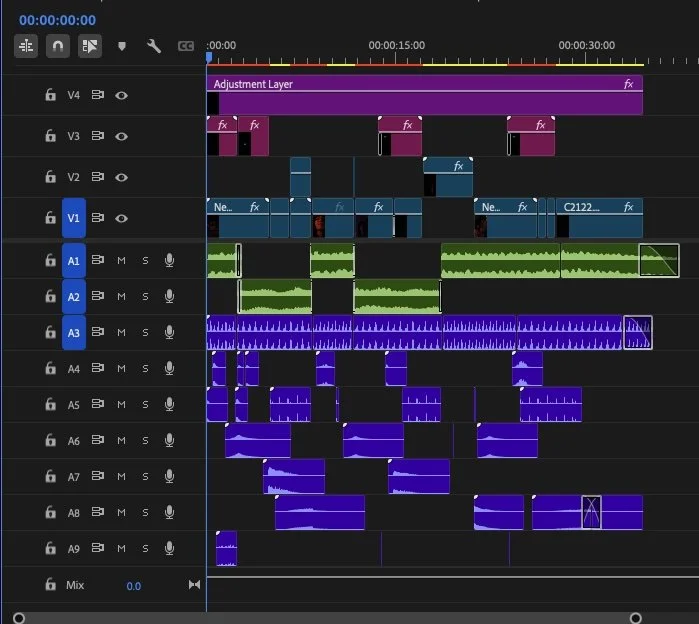Screen dimensions: 699x624
Task: Toggle A3 track targeting button
Action: [74, 333]
